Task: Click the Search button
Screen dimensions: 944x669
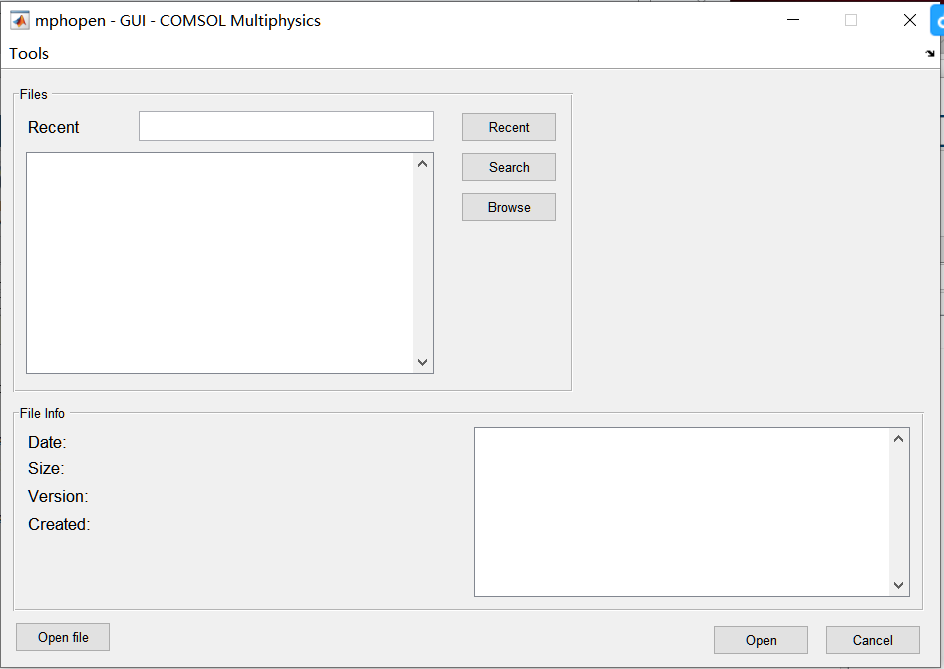Action: [508, 166]
